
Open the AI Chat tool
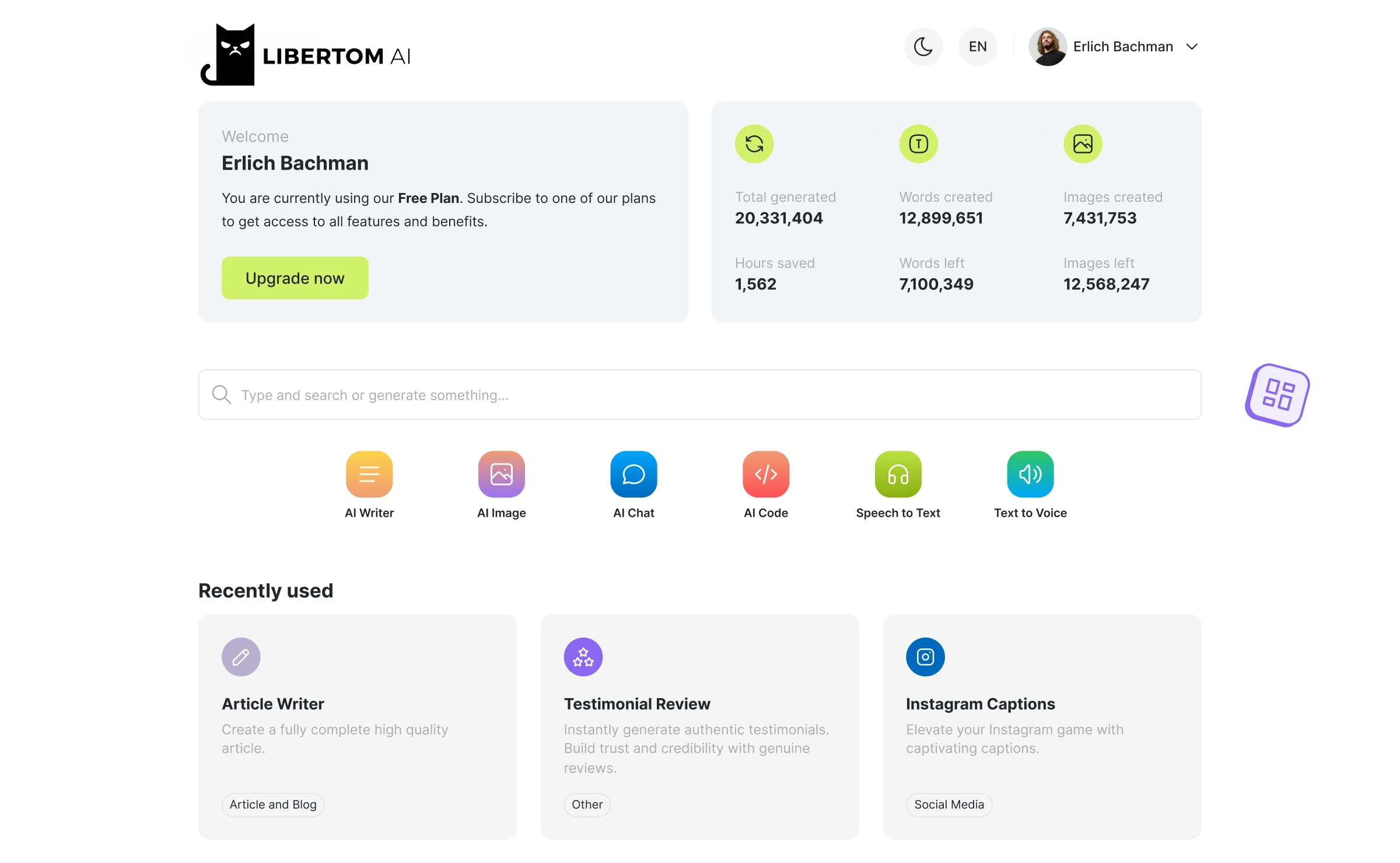click(633, 473)
